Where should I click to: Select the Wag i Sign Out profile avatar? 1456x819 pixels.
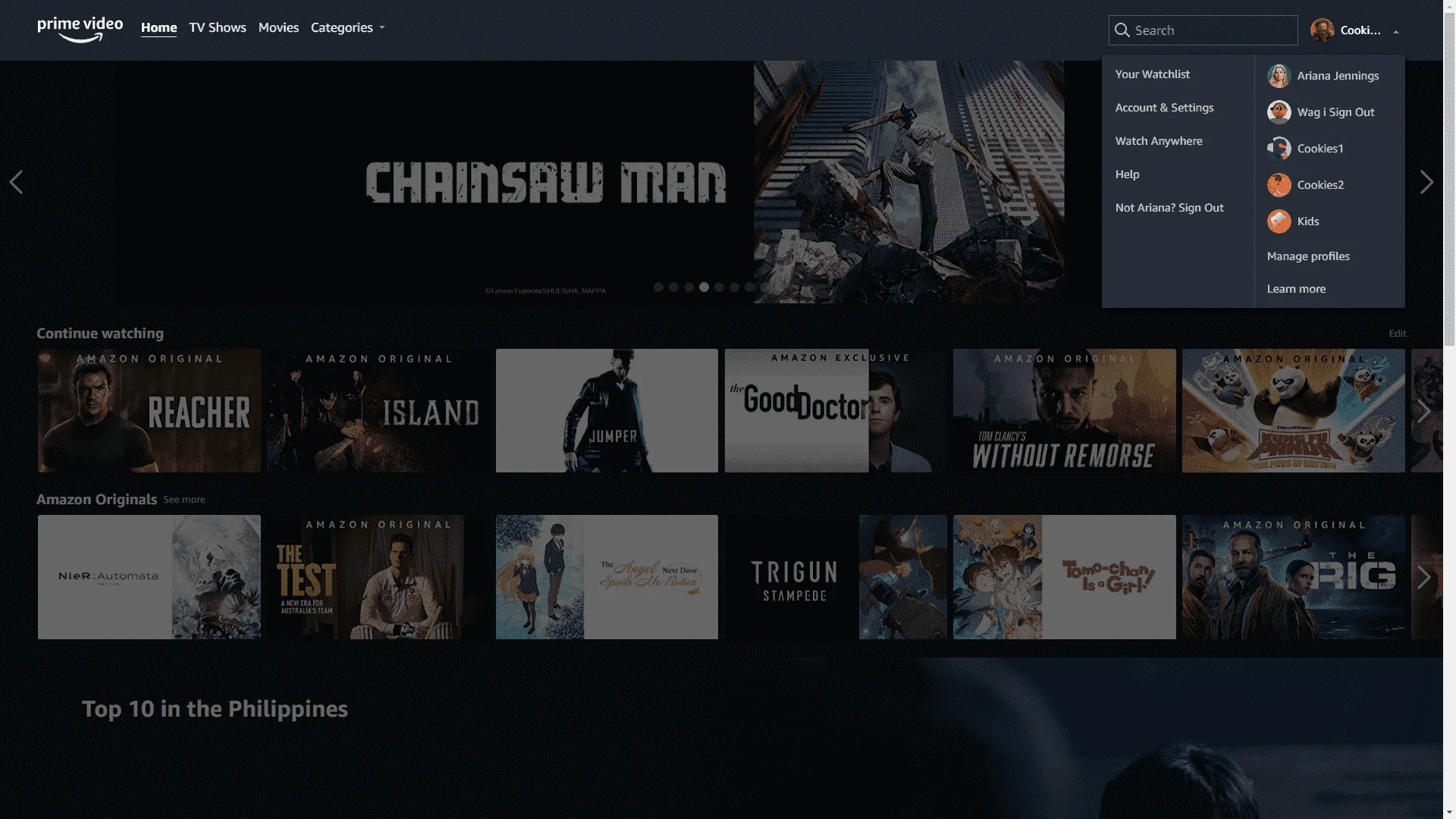(x=1279, y=112)
